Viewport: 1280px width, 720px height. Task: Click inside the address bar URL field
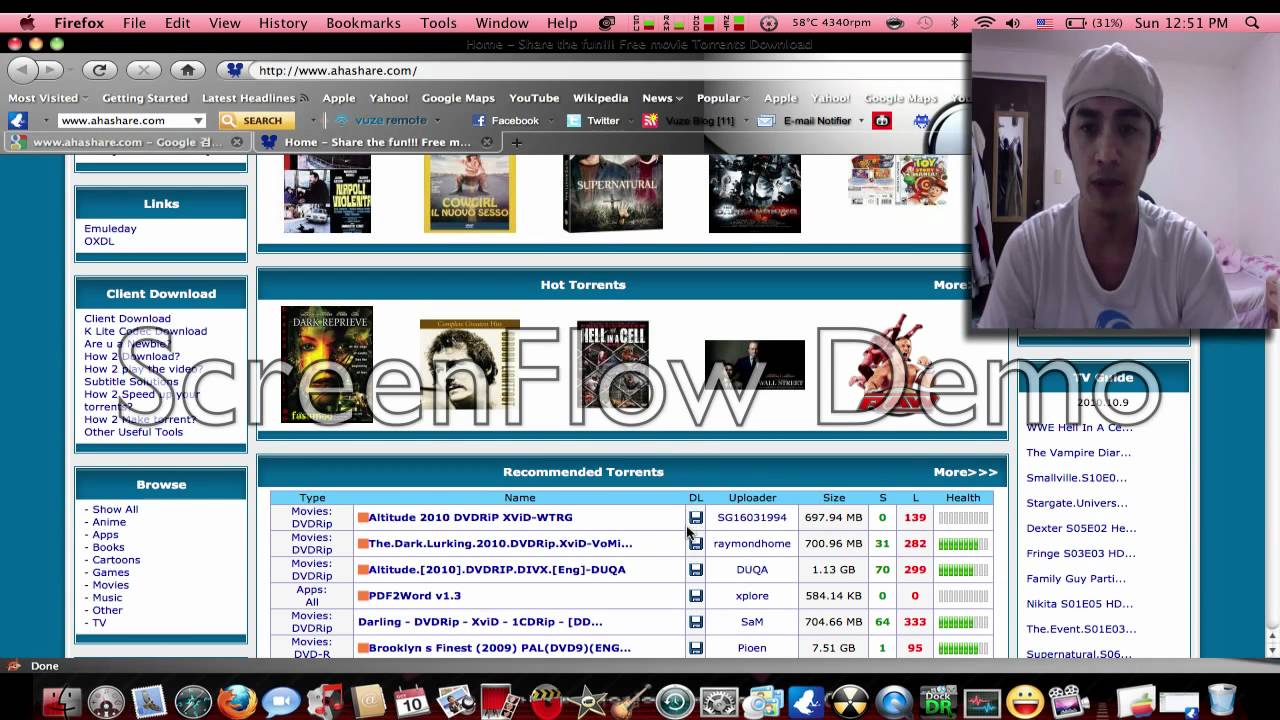[600, 70]
